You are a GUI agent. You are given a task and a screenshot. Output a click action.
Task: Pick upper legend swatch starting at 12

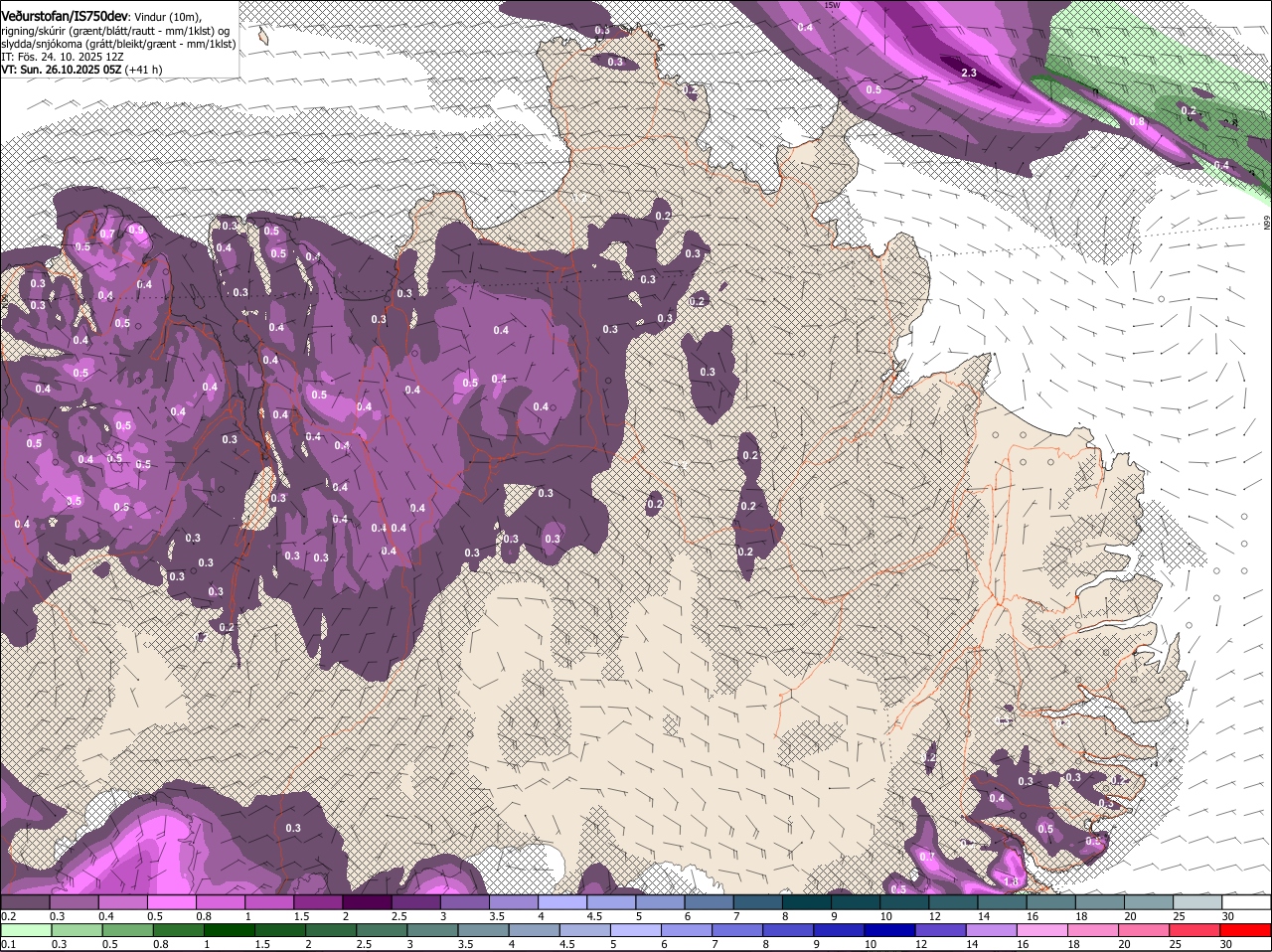point(955,901)
